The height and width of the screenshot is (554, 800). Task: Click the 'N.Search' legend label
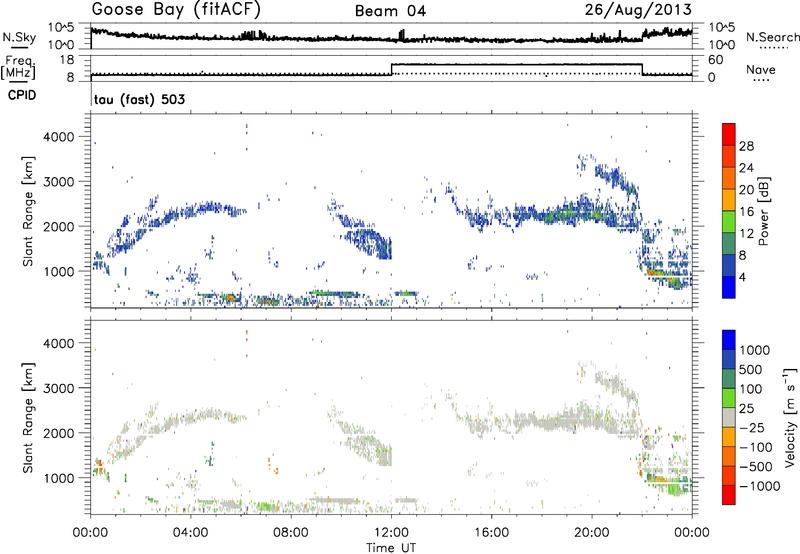772,37
